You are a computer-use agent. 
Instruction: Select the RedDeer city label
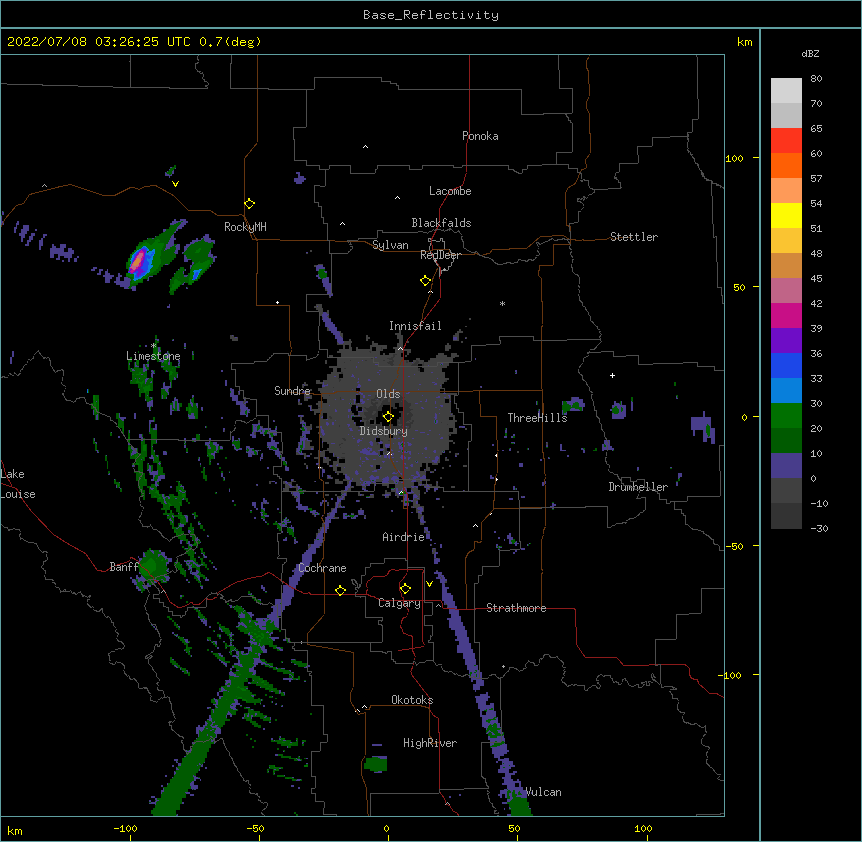coord(440,255)
